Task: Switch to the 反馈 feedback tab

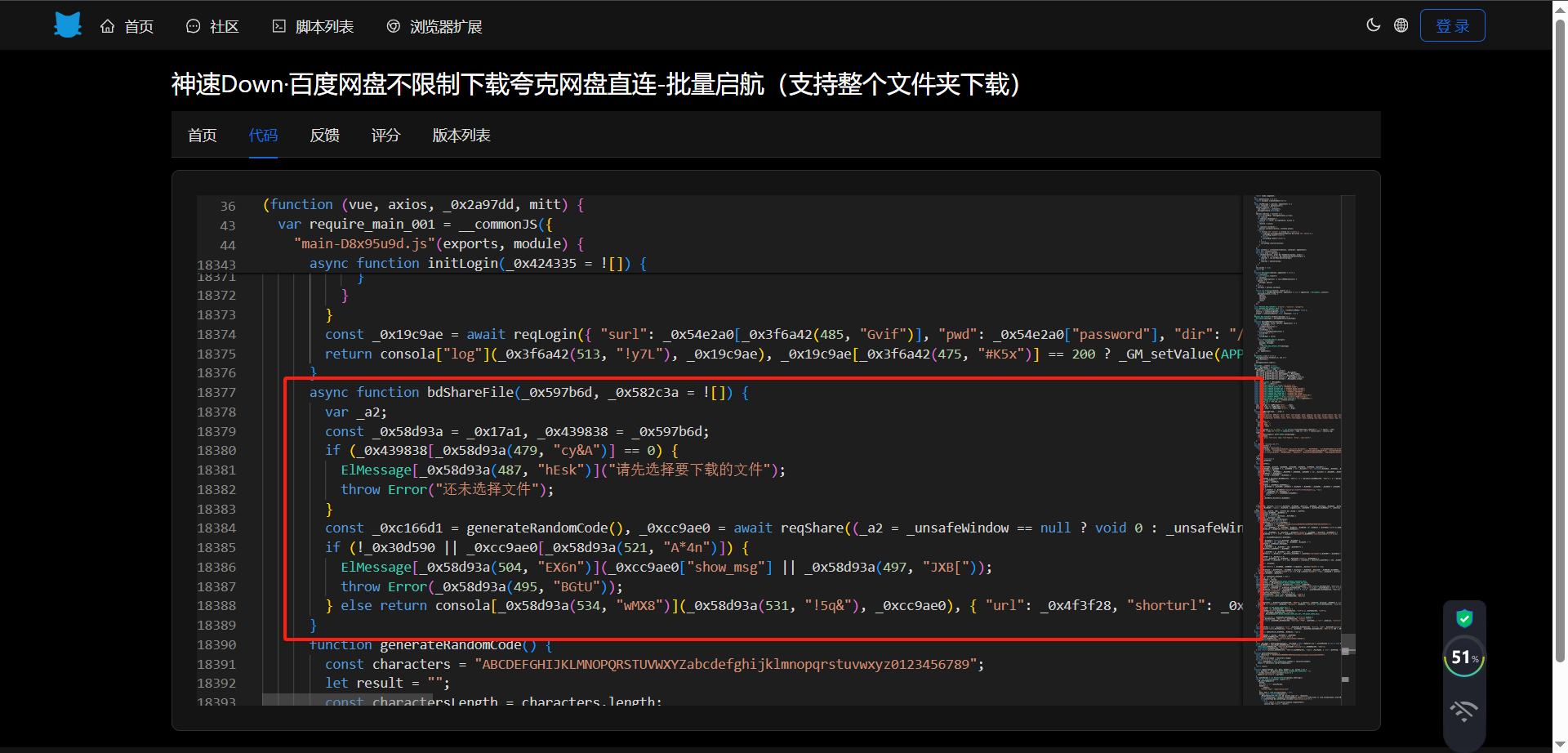Action: click(x=324, y=136)
